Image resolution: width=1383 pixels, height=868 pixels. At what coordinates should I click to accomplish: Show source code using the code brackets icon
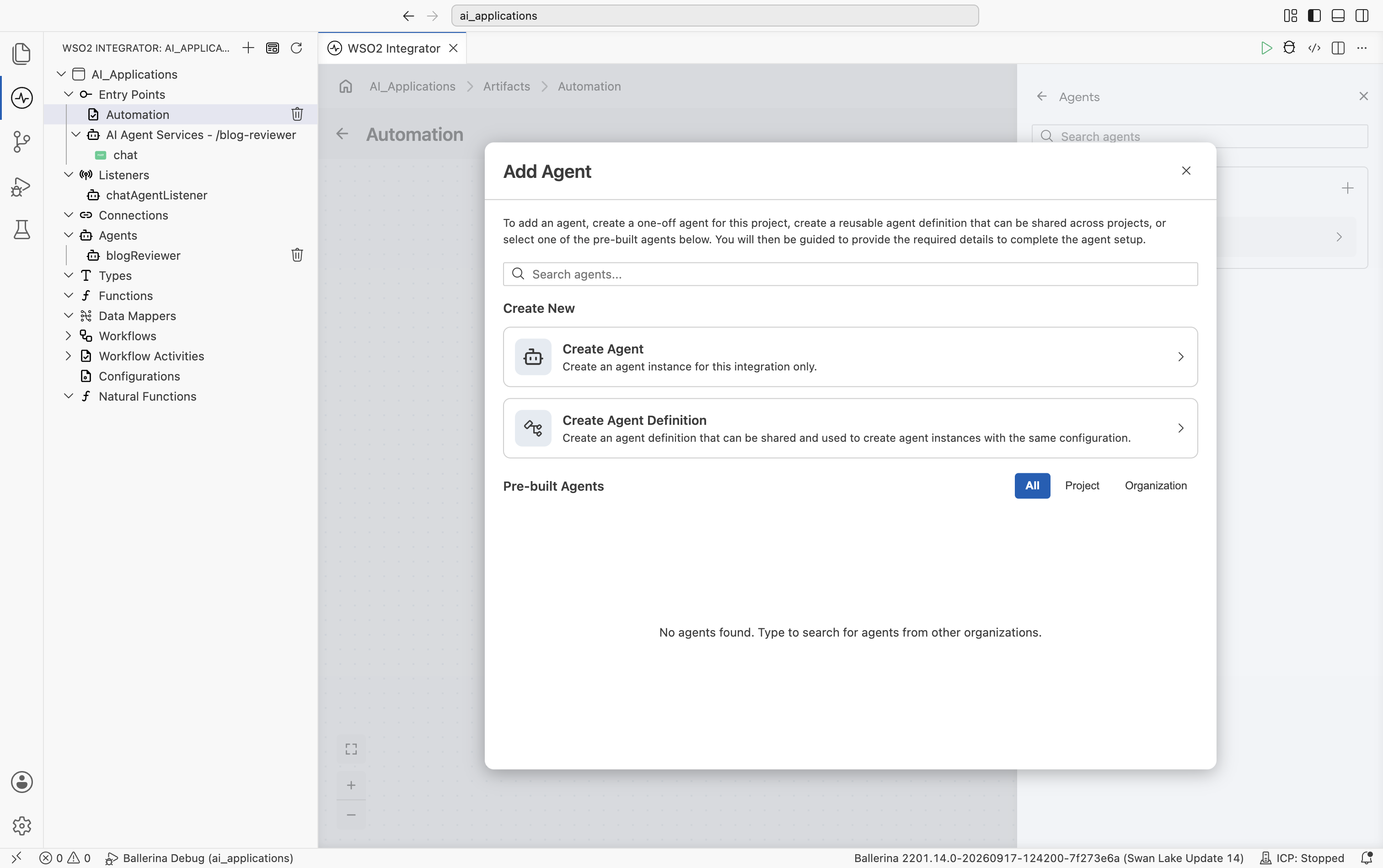coord(1314,48)
